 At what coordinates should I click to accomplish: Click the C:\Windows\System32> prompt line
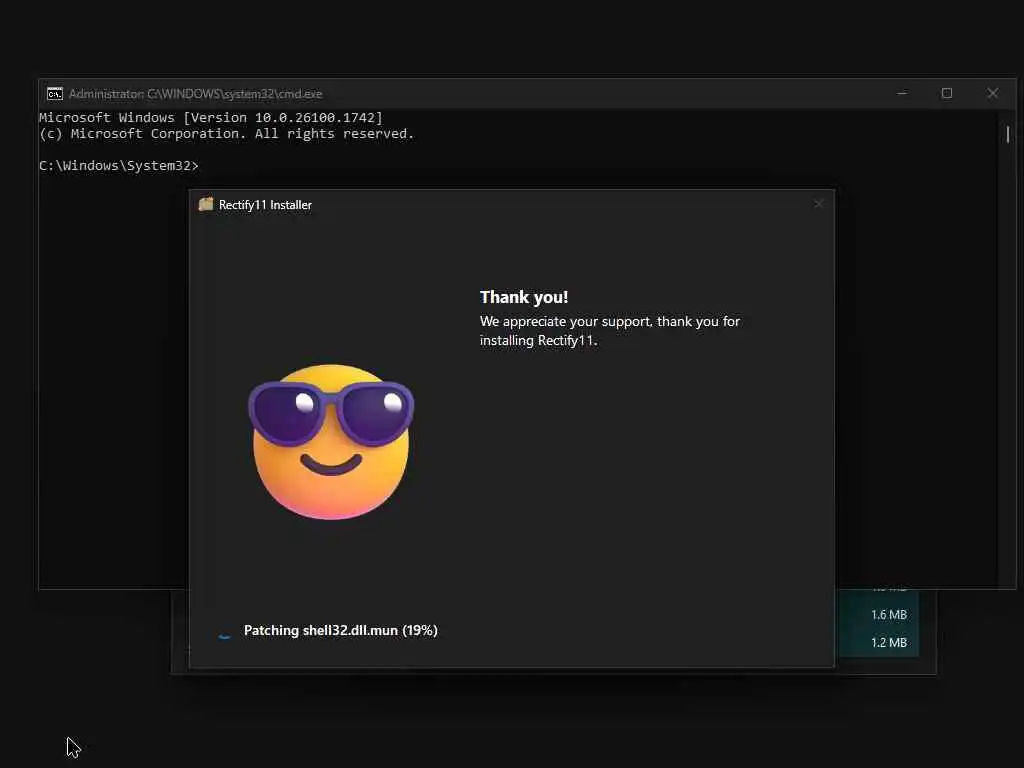coord(118,166)
